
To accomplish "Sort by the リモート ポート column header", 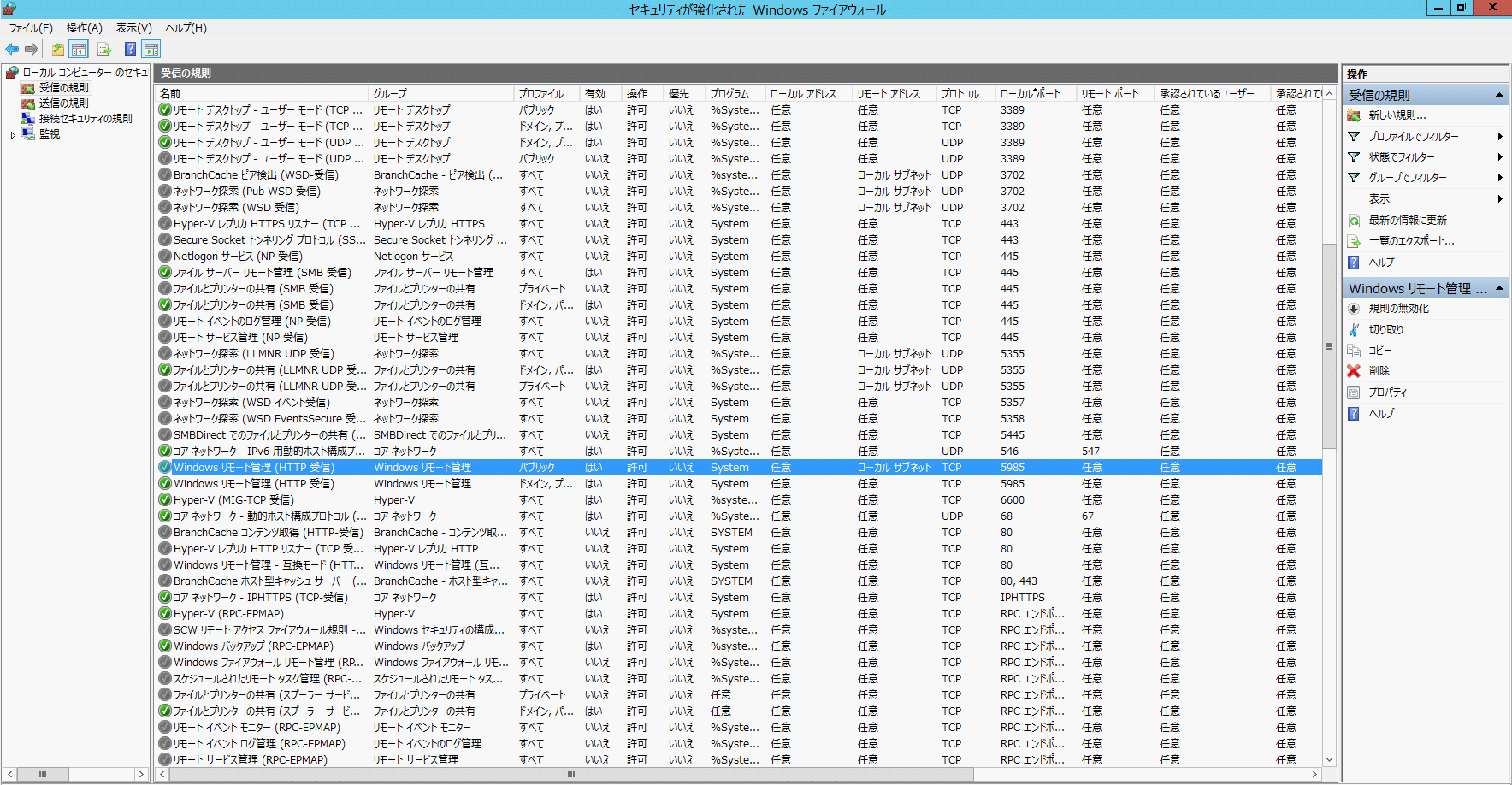I will point(1115,93).
